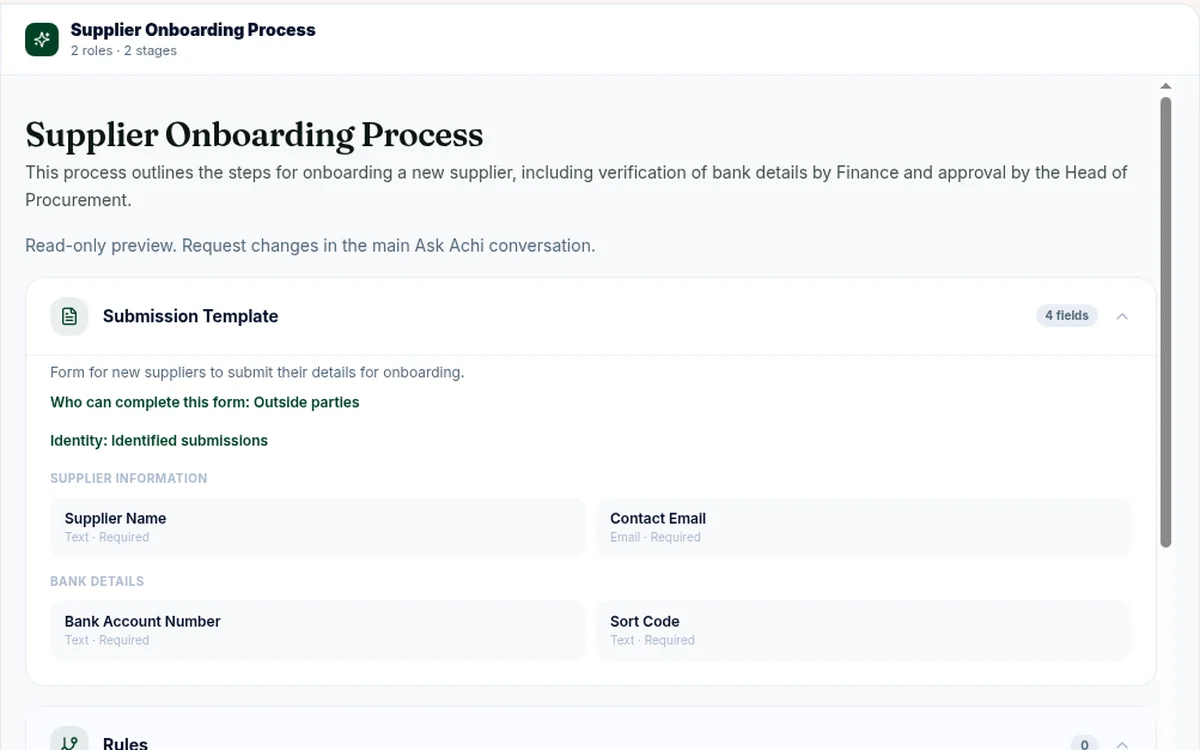Click the 4 fields badge
The image size is (1200, 750).
click(x=1067, y=316)
